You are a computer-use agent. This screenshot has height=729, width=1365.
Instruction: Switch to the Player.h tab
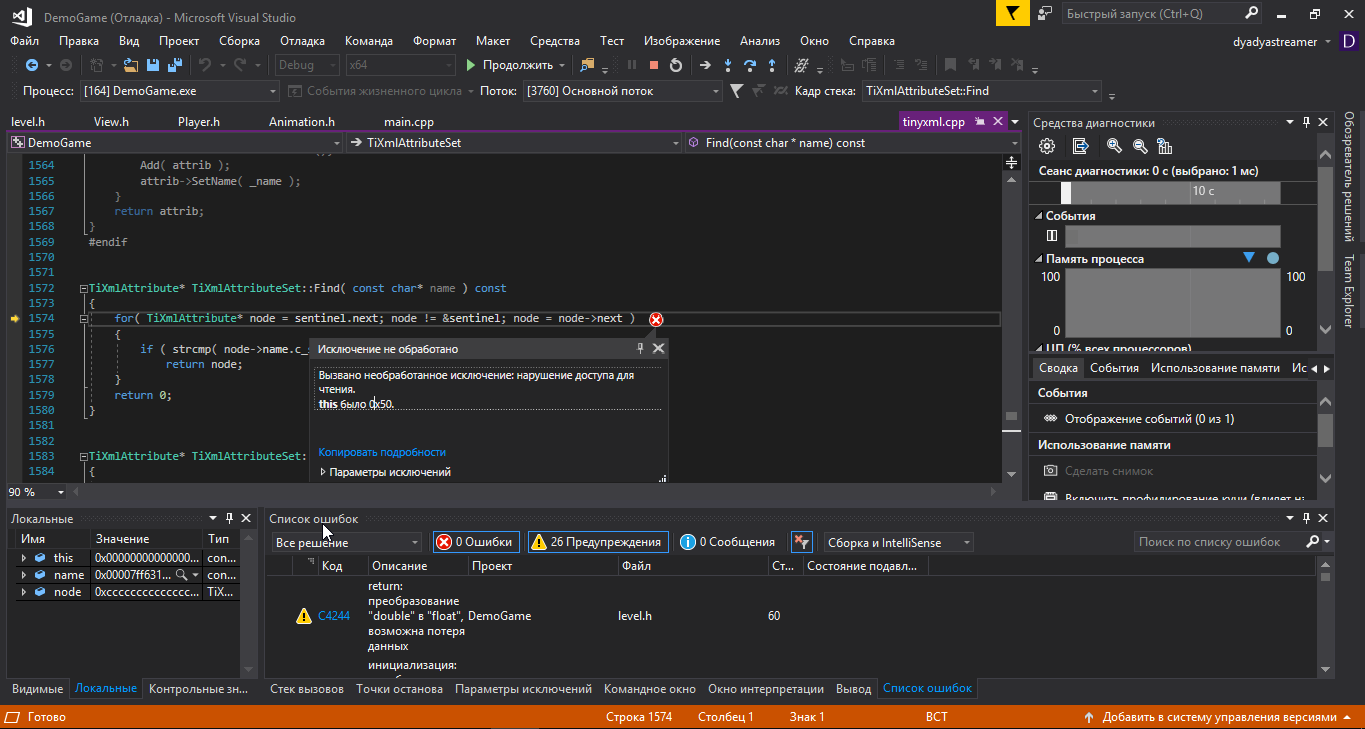coord(199,122)
